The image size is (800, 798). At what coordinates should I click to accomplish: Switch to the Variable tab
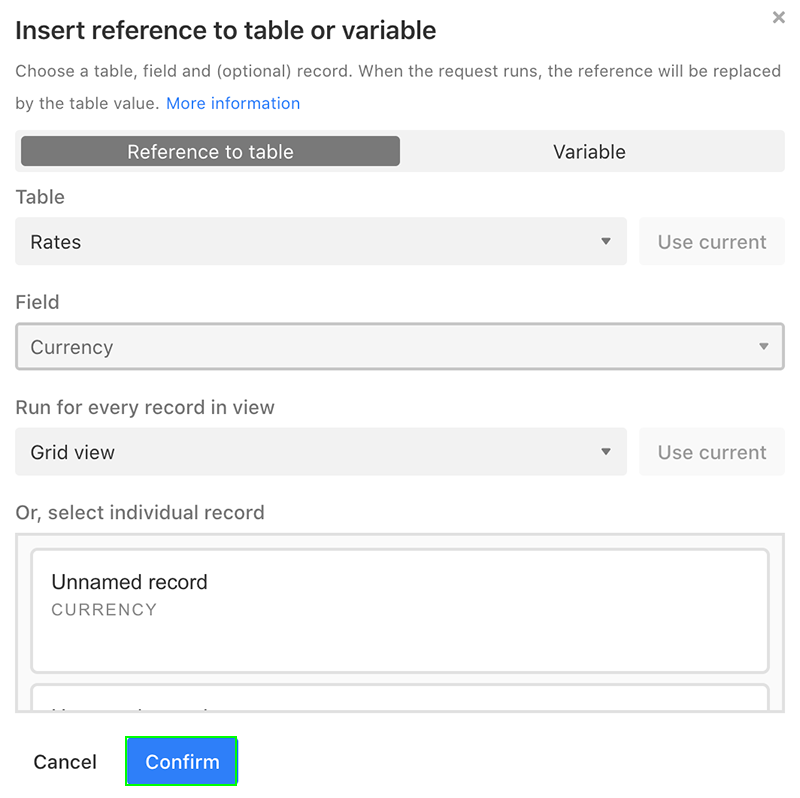coord(589,151)
